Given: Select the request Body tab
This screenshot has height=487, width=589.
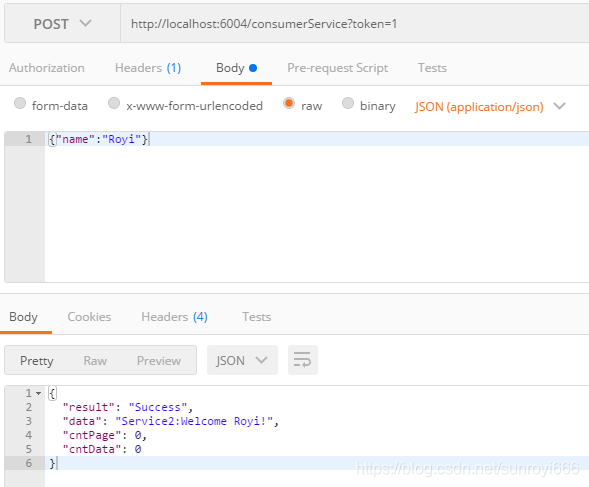Looking at the screenshot, I should [236, 68].
